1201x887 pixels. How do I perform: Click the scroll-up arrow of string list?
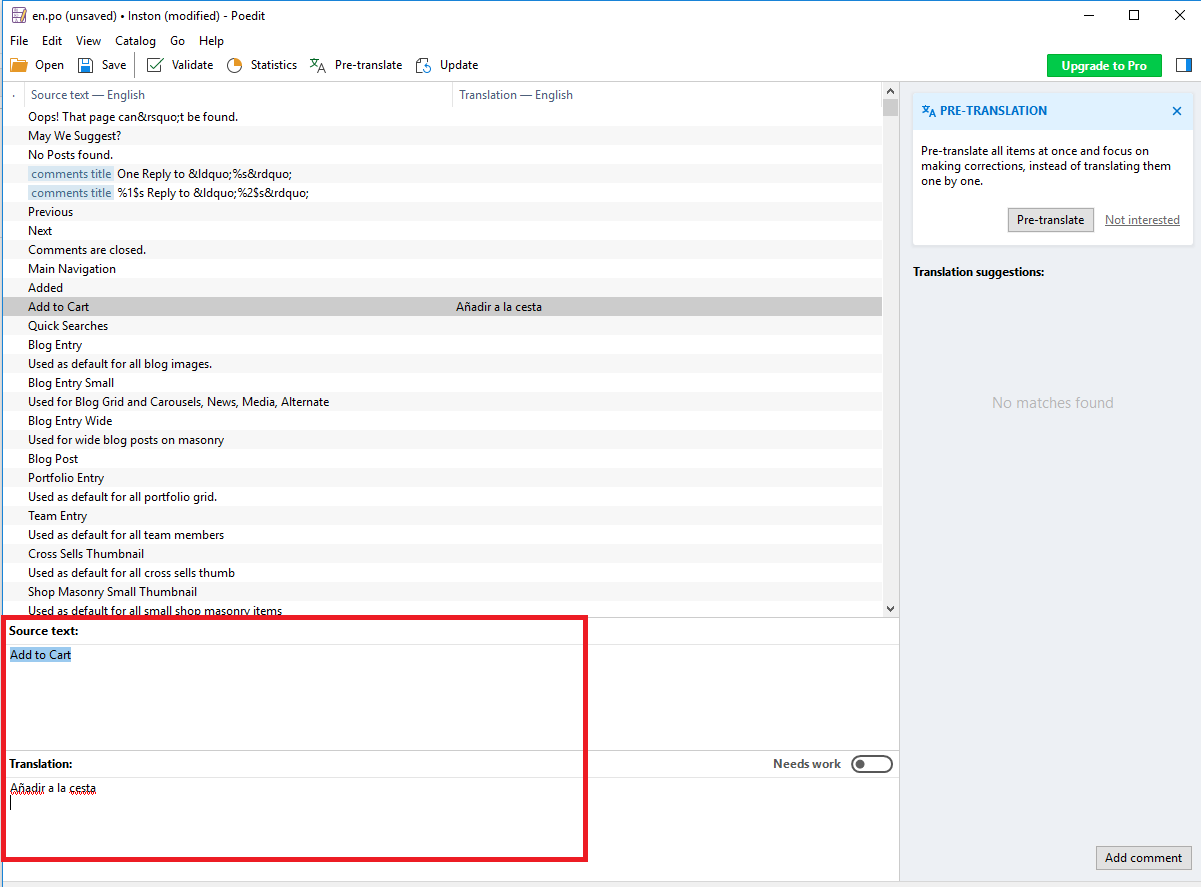click(890, 91)
